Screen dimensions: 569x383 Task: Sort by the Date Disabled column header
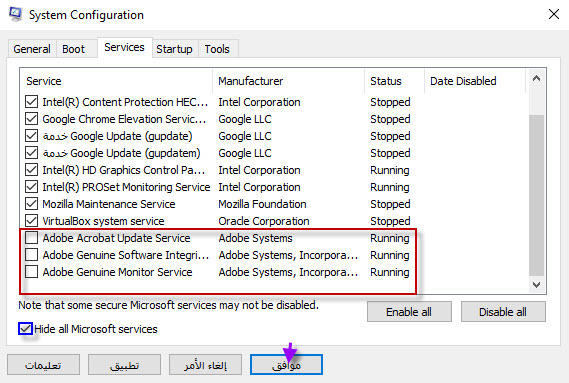475,81
